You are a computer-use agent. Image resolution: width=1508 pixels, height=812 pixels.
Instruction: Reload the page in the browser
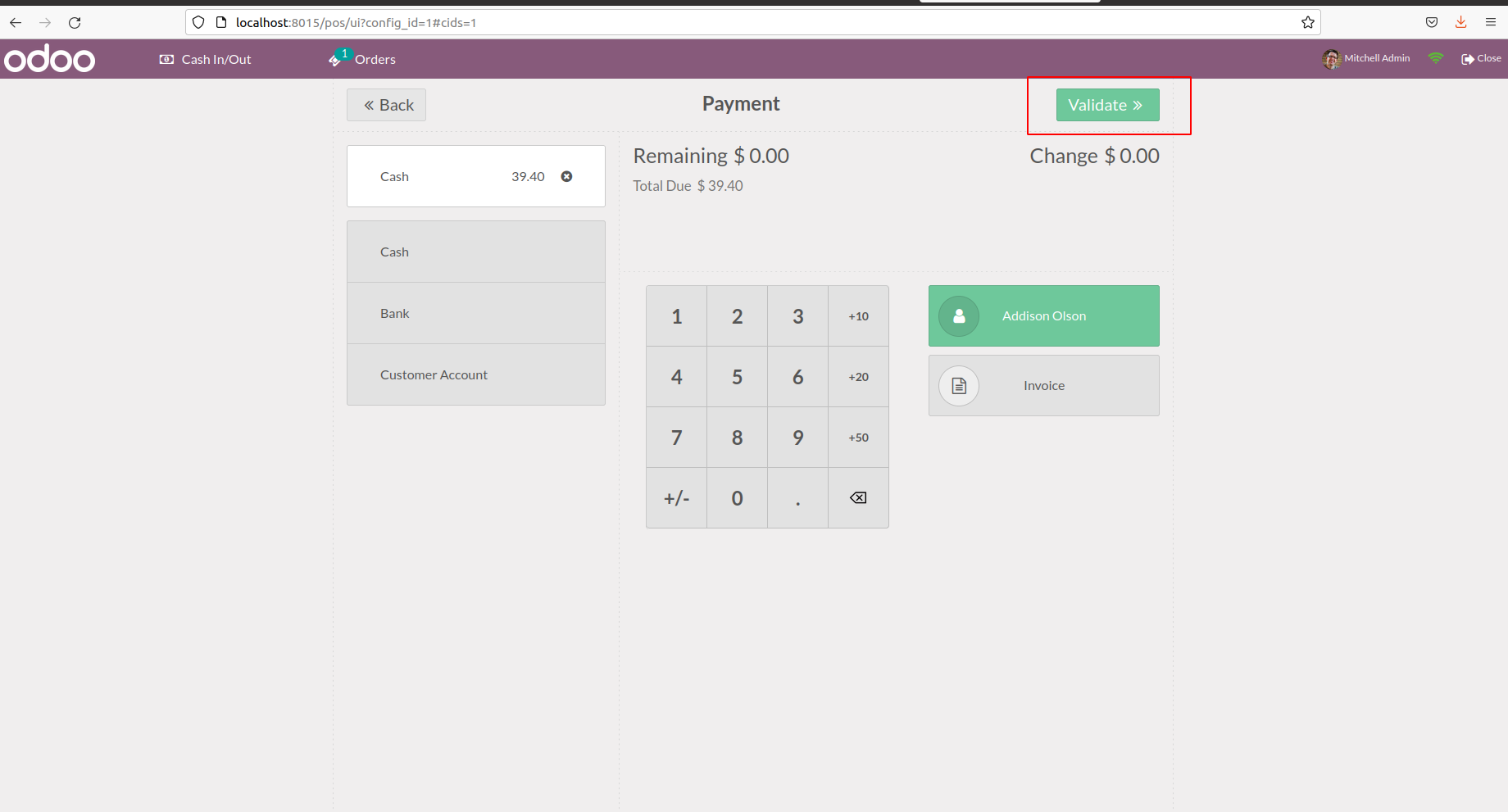[75, 22]
